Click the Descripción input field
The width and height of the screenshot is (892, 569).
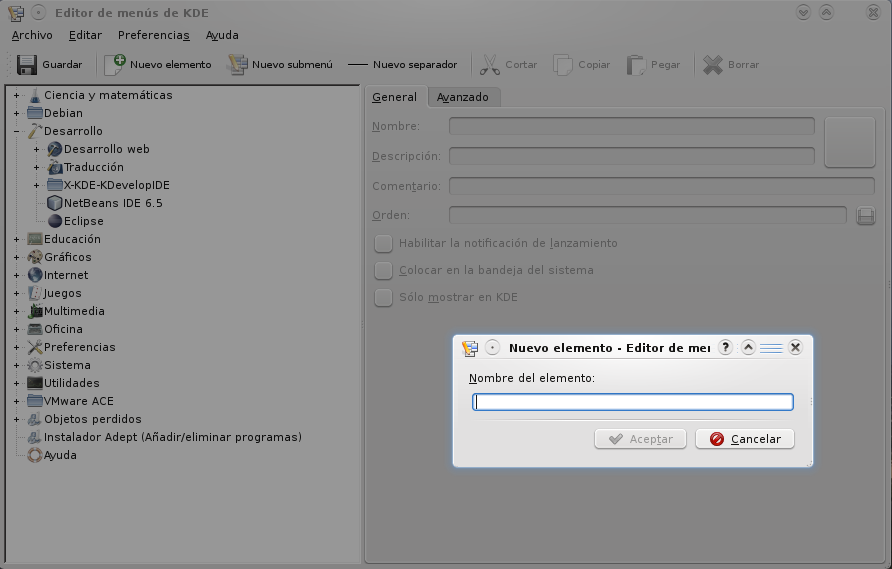[631, 156]
